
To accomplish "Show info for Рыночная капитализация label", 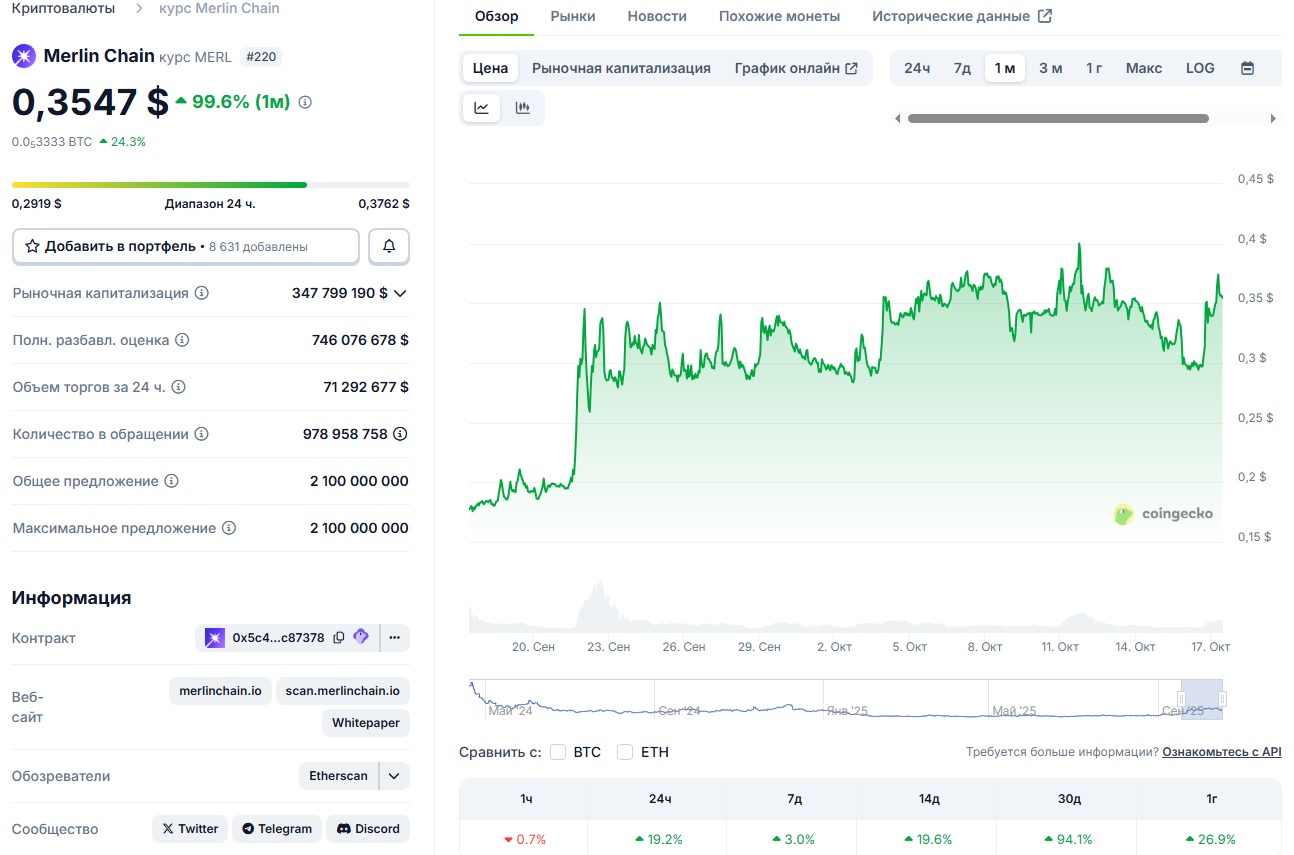I will tap(201, 293).
